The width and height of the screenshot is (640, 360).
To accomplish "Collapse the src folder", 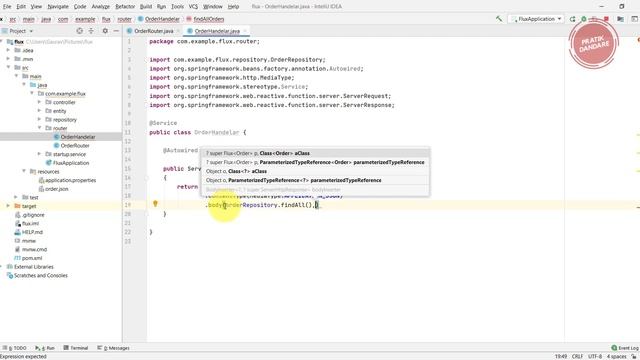I will point(8,67).
